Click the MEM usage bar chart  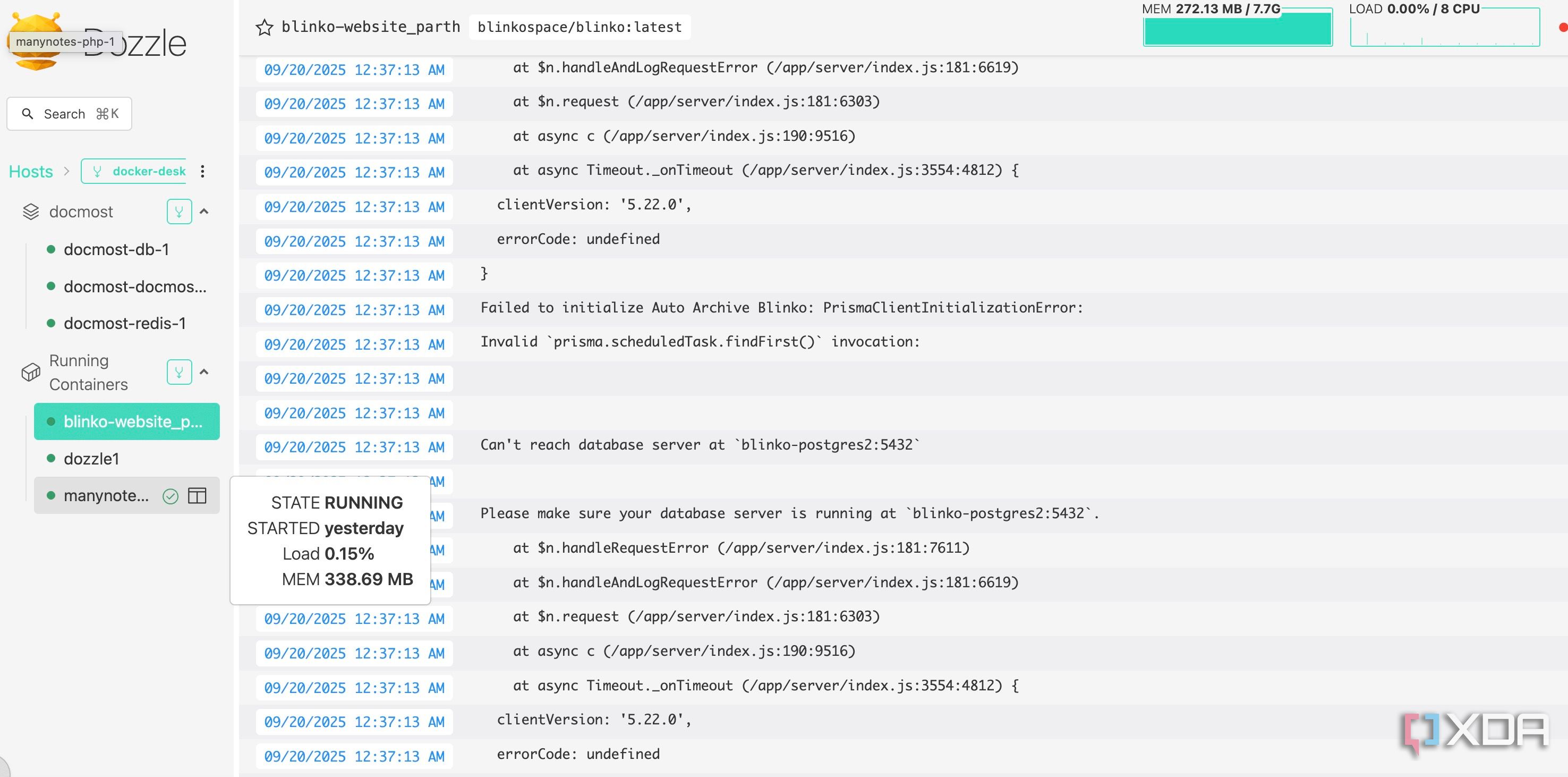[1238, 28]
